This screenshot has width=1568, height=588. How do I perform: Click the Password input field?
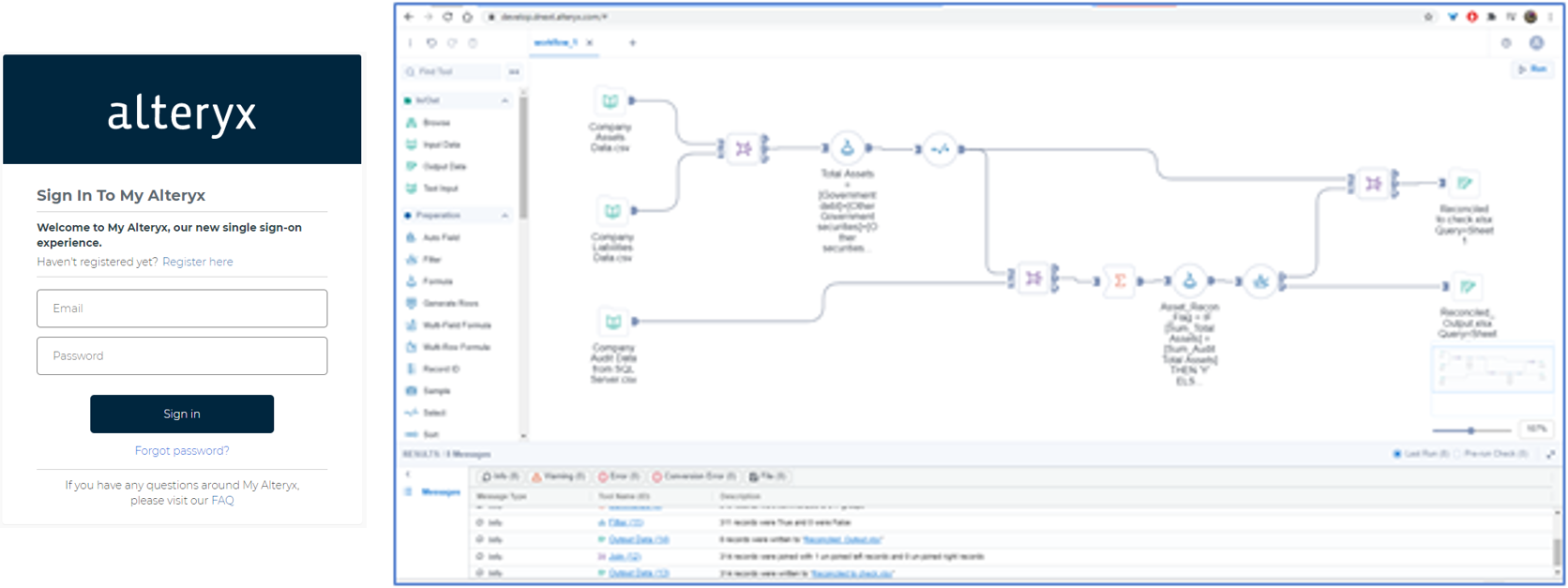pyautogui.click(x=182, y=356)
